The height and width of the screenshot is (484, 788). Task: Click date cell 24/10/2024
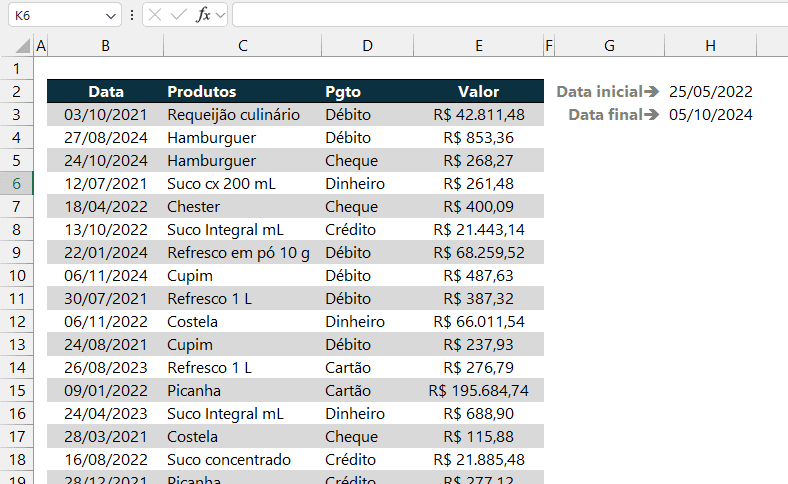coord(106,160)
